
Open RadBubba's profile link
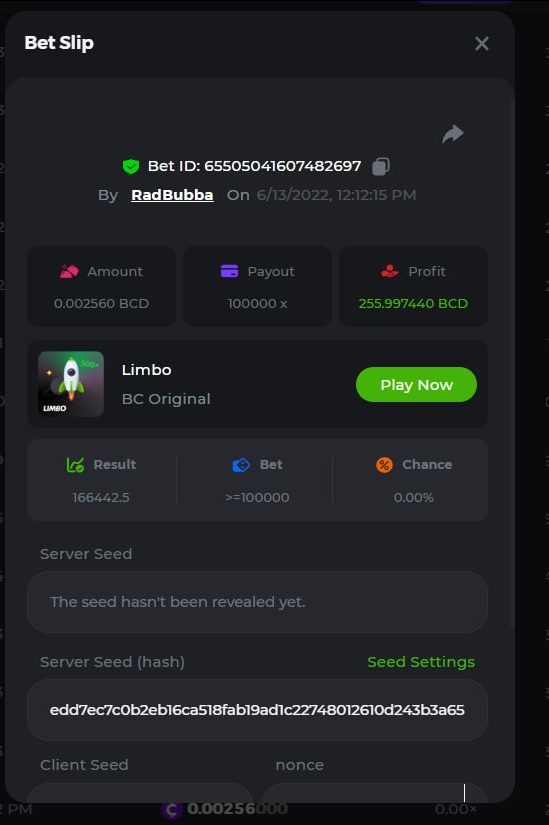pos(172,195)
